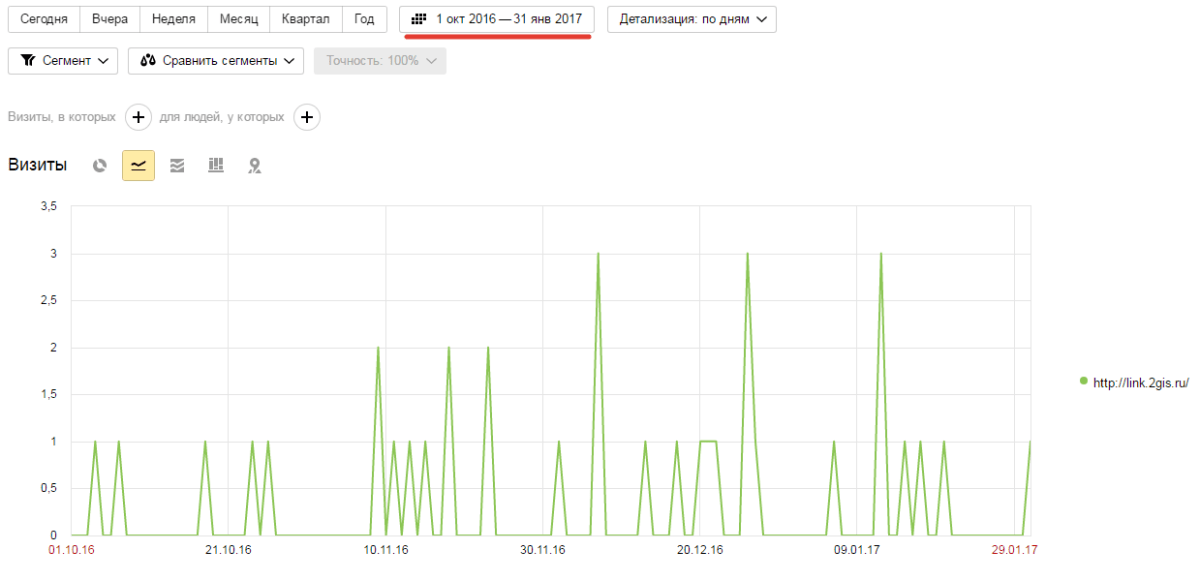
Task: Open the 'Точность: 100%' dropdown
Action: click(x=380, y=60)
